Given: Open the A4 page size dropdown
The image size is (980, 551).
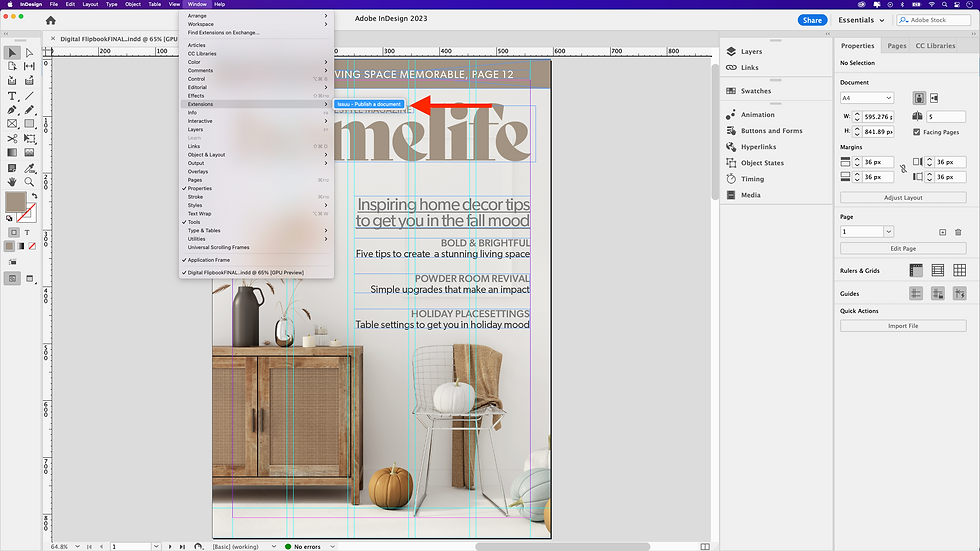Looking at the screenshot, I should [x=867, y=98].
